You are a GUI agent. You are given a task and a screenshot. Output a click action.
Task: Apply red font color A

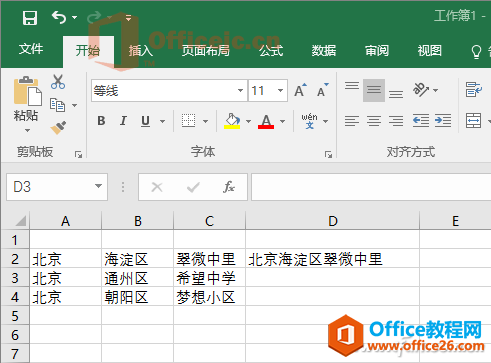tap(266, 121)
